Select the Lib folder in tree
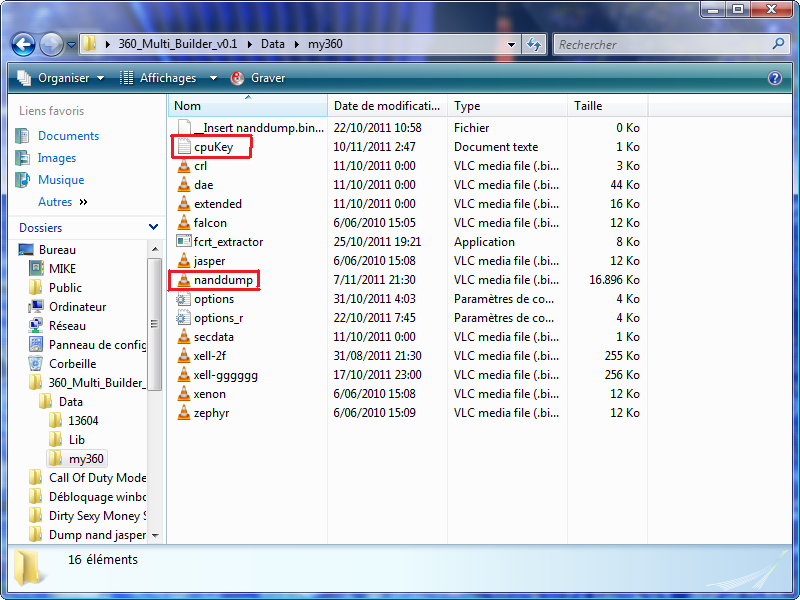800x600 pixels. tap(77, 440)
